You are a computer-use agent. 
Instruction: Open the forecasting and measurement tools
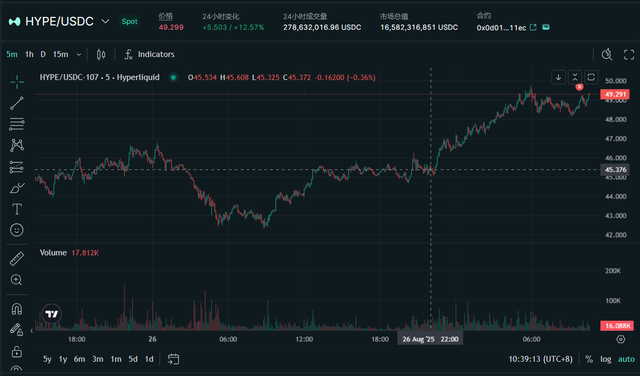17,167
